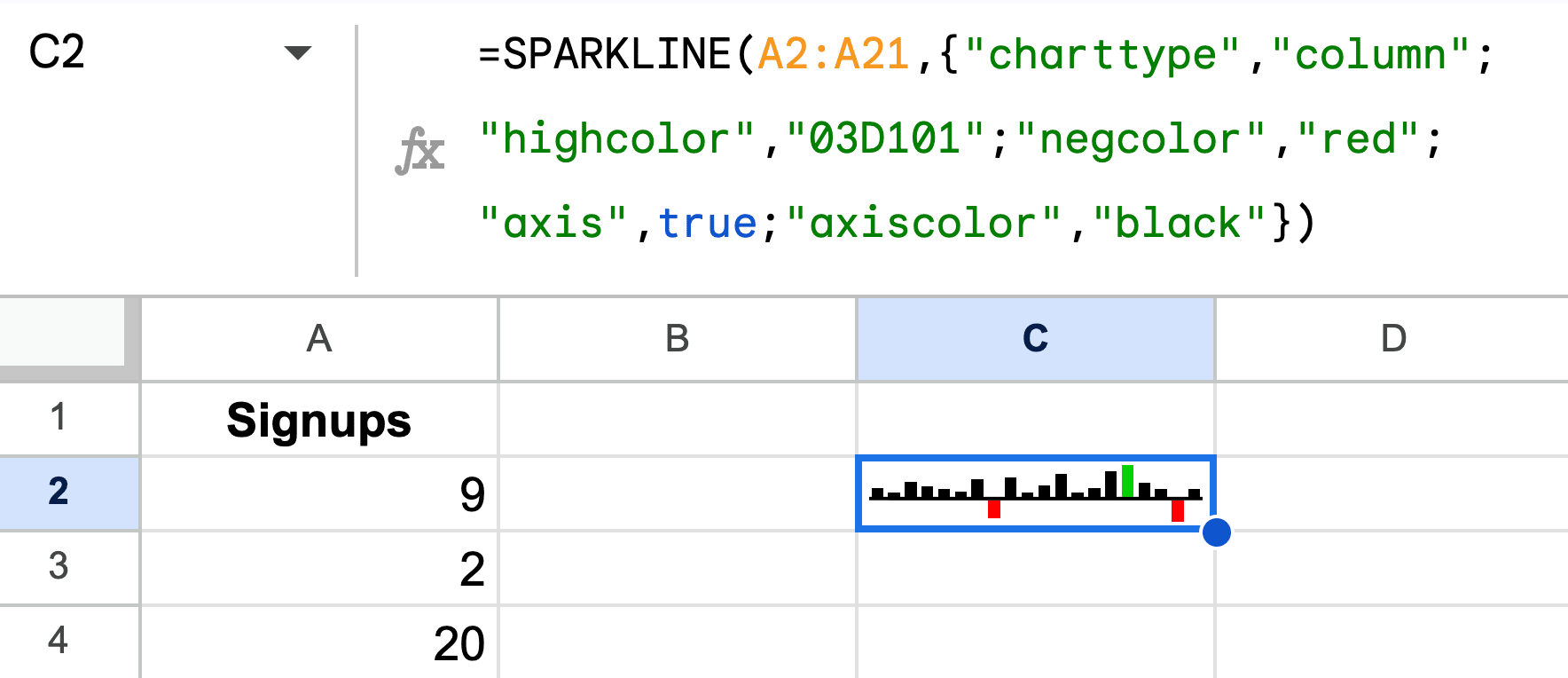Select row 2 header
The image size is (1568, 678).
click(x=59, y=493)
